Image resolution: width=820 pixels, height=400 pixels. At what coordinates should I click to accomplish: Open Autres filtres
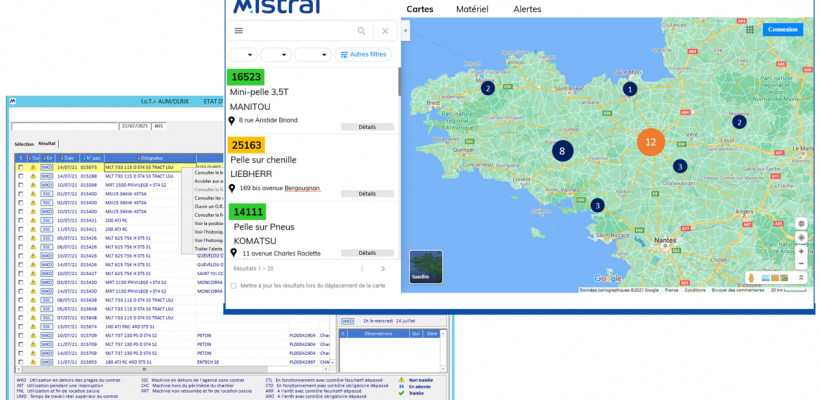363,54
